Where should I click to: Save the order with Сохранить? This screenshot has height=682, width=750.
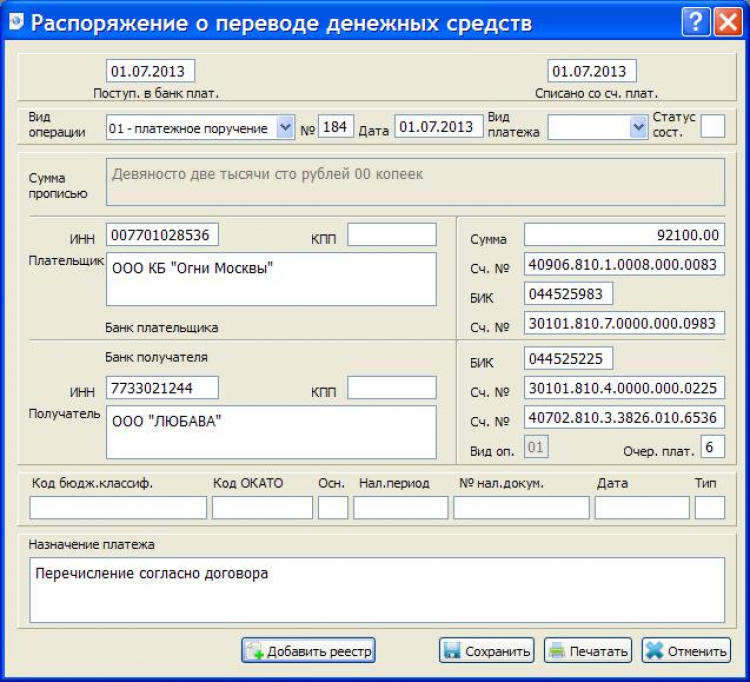coord(486,650)
